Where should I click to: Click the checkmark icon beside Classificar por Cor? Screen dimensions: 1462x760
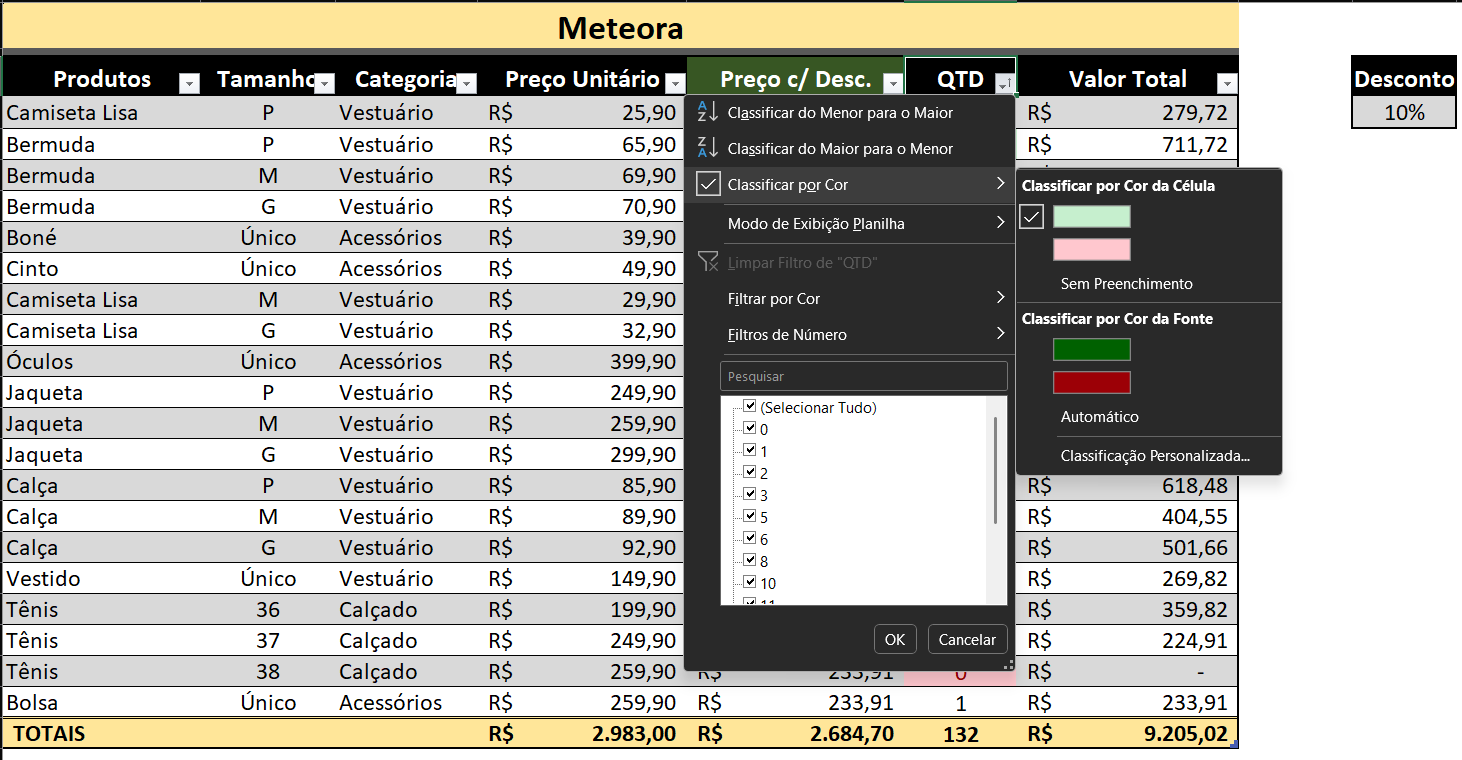click(708, 184)
